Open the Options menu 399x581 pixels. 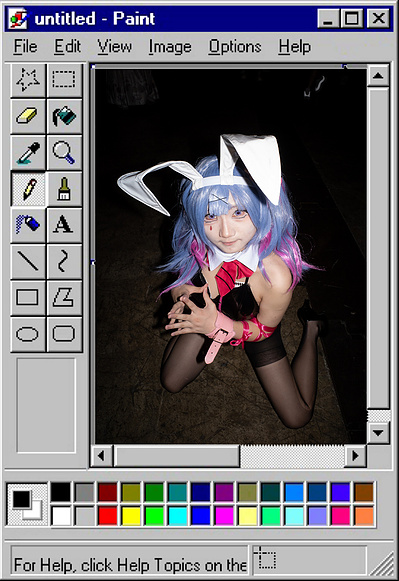(235, 47)
